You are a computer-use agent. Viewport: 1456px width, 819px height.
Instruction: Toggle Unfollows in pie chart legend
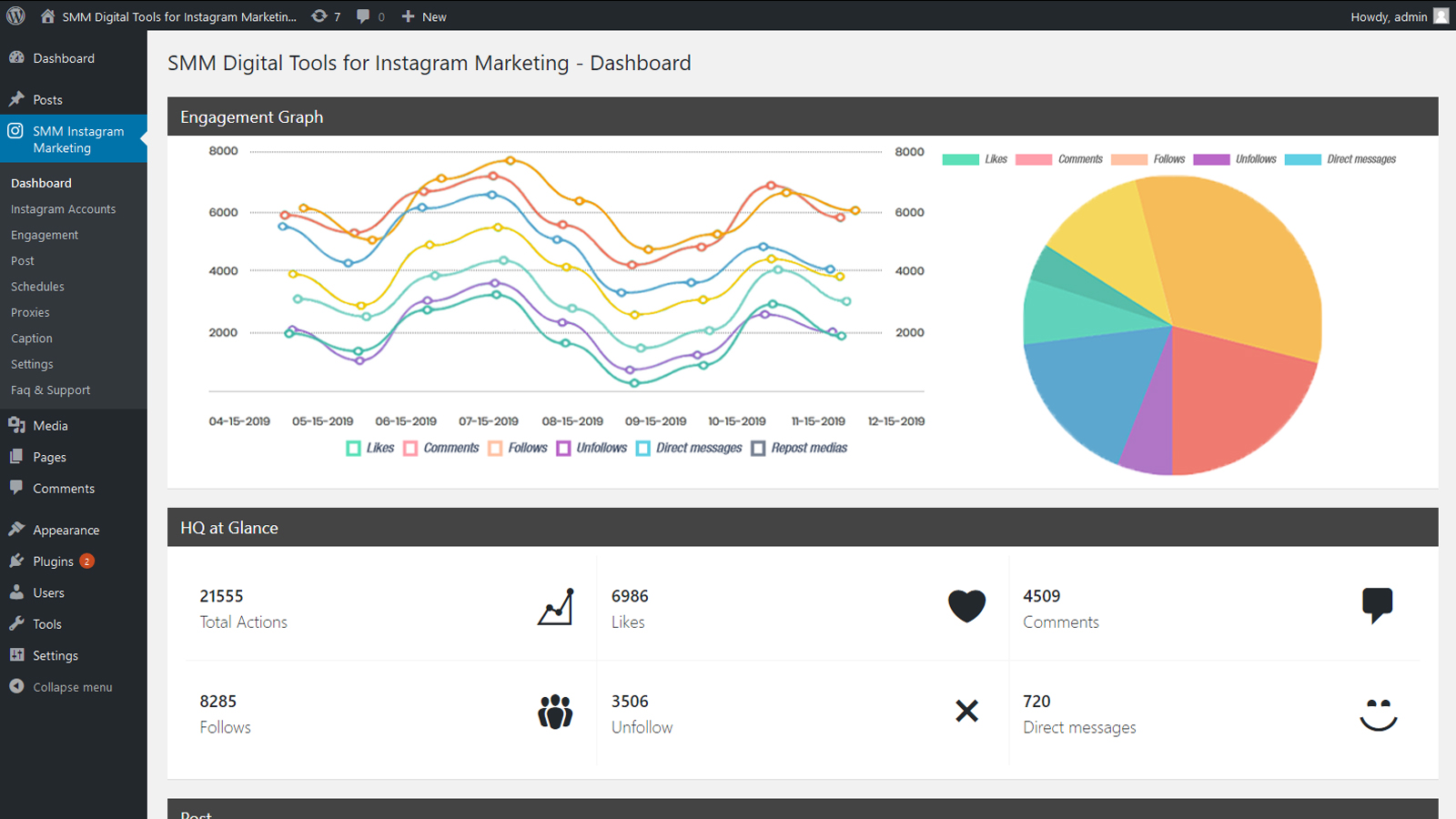click(x=1235, y=159)
